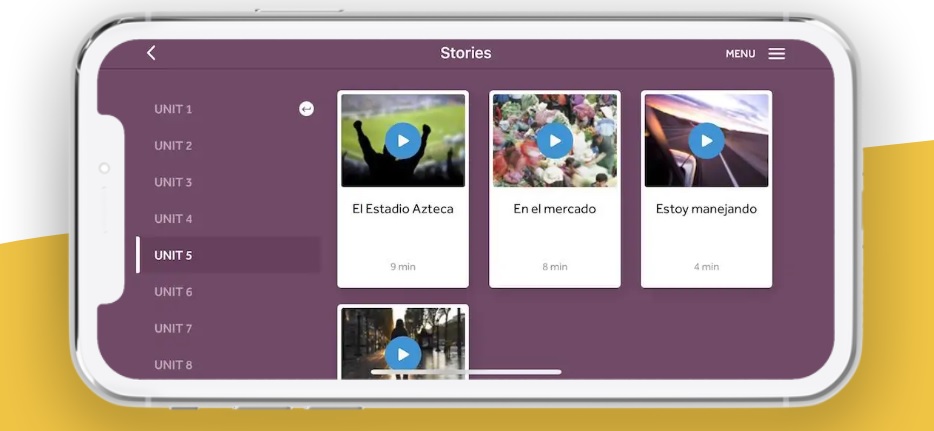Click the 'En el mercado' title text
The height and width of the screenshot is (431, 934).
(x=555, y=209)
